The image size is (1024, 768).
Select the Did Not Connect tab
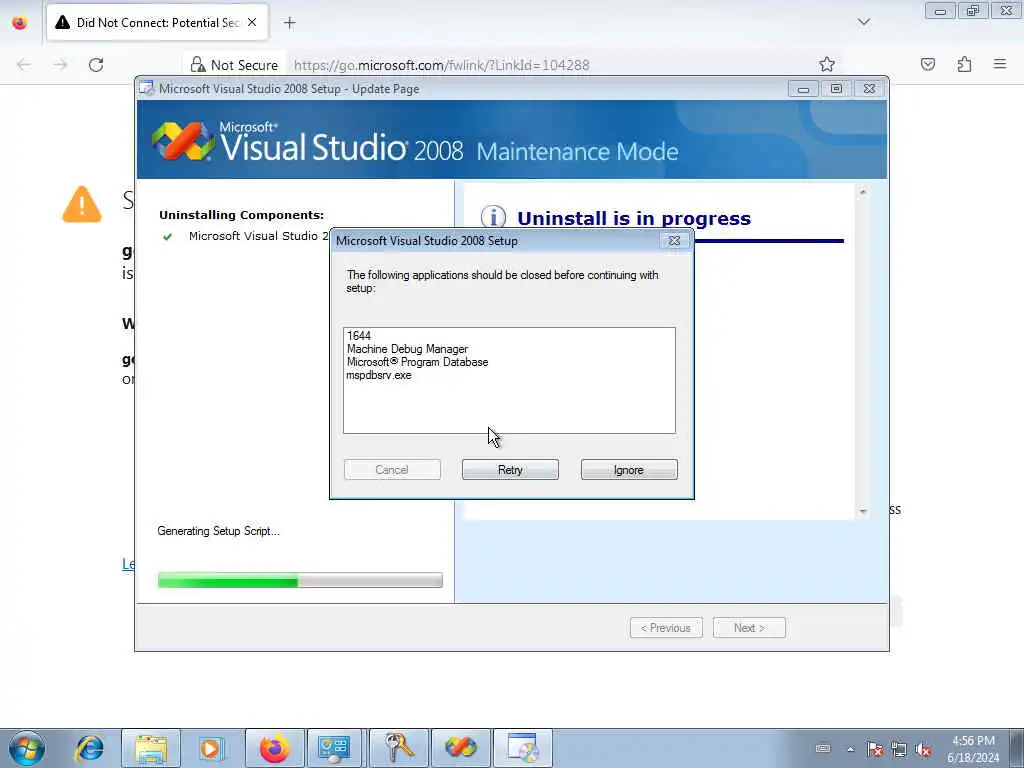click(x=157, y=23)
